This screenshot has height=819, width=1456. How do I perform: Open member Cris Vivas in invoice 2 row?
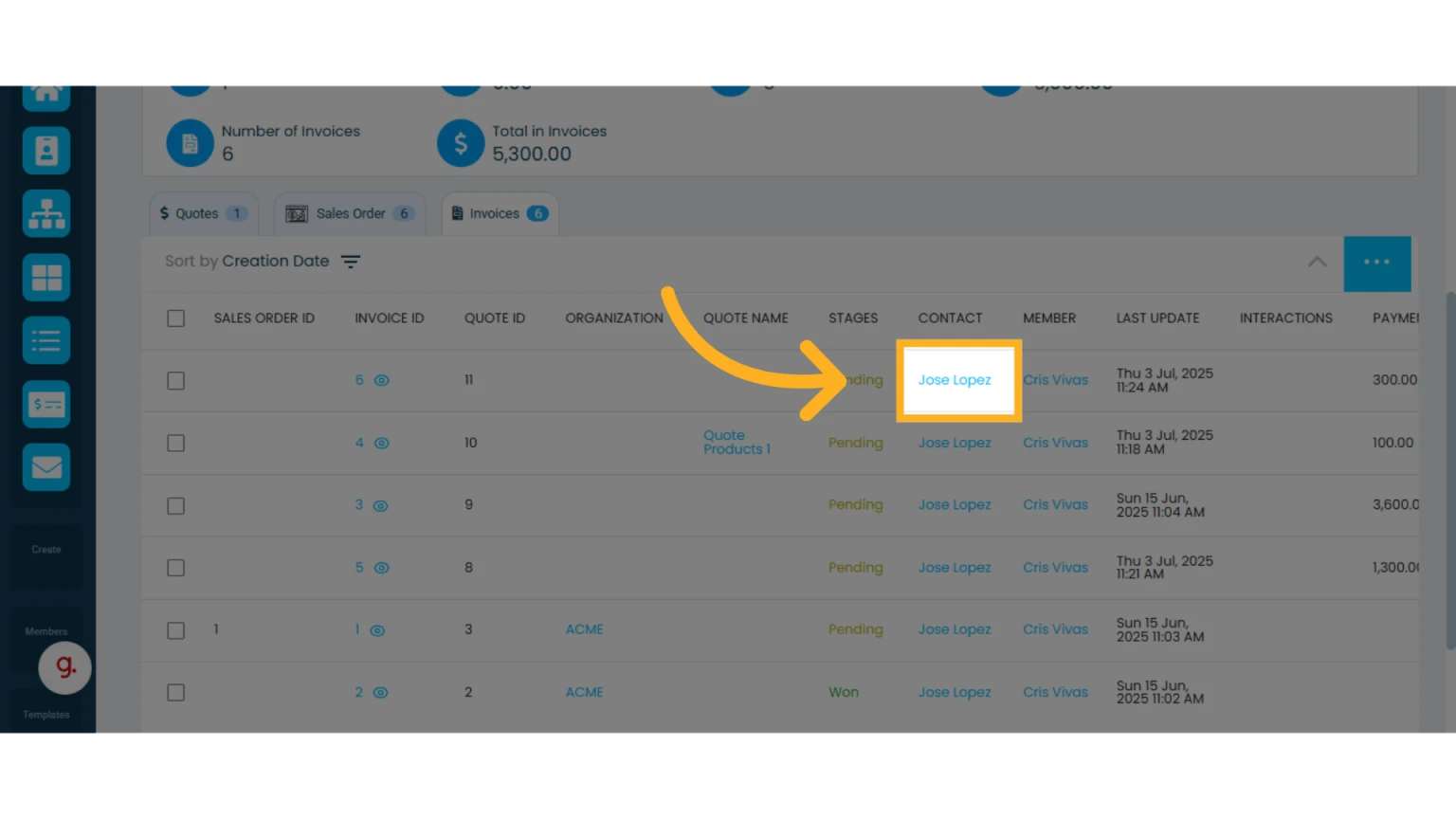[1055, 692]
